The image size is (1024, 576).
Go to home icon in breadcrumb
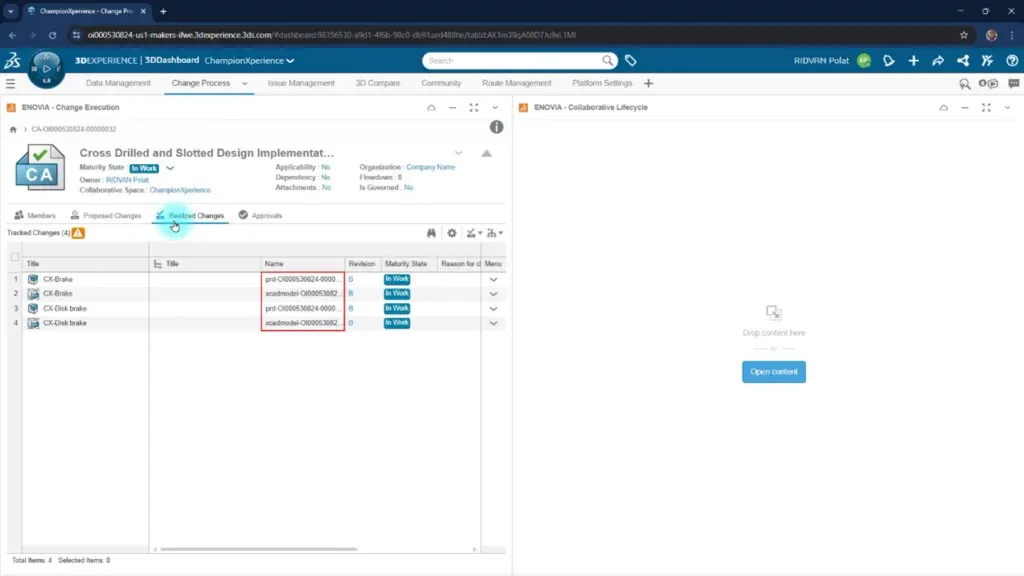[13, 129]
